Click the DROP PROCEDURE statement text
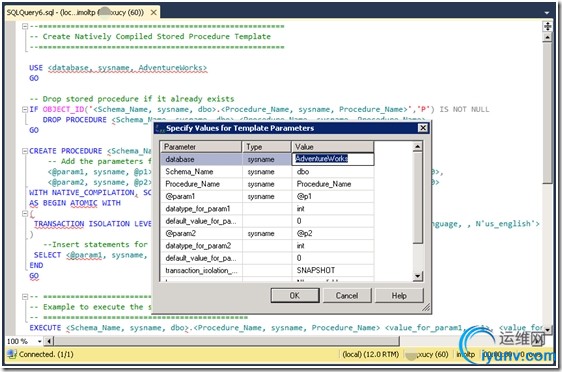The height and width of the screenshot is (372, 562). coord(75,120)
